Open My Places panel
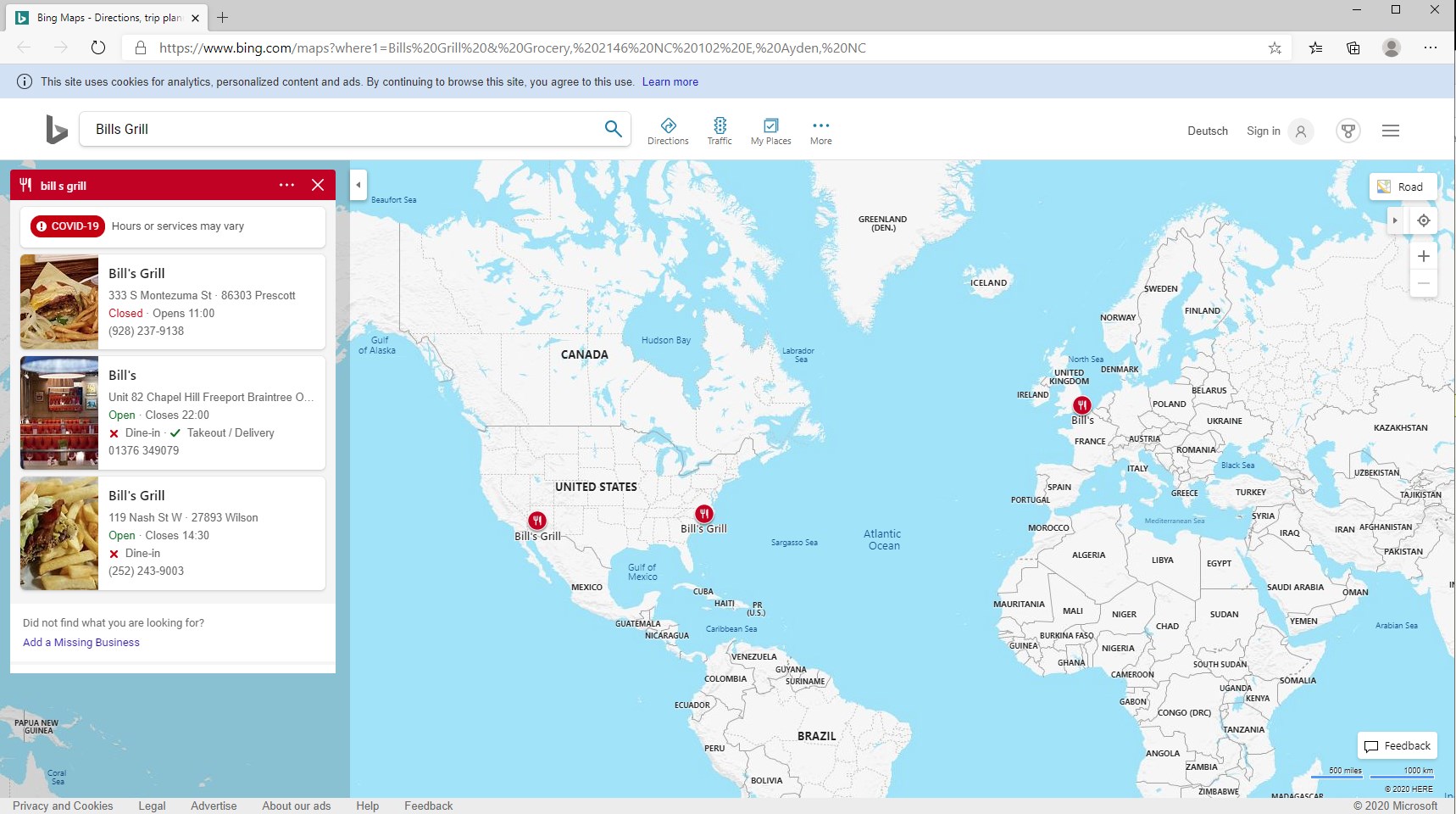This screenshot has height=814, width=1456. [x=770, y=131]
